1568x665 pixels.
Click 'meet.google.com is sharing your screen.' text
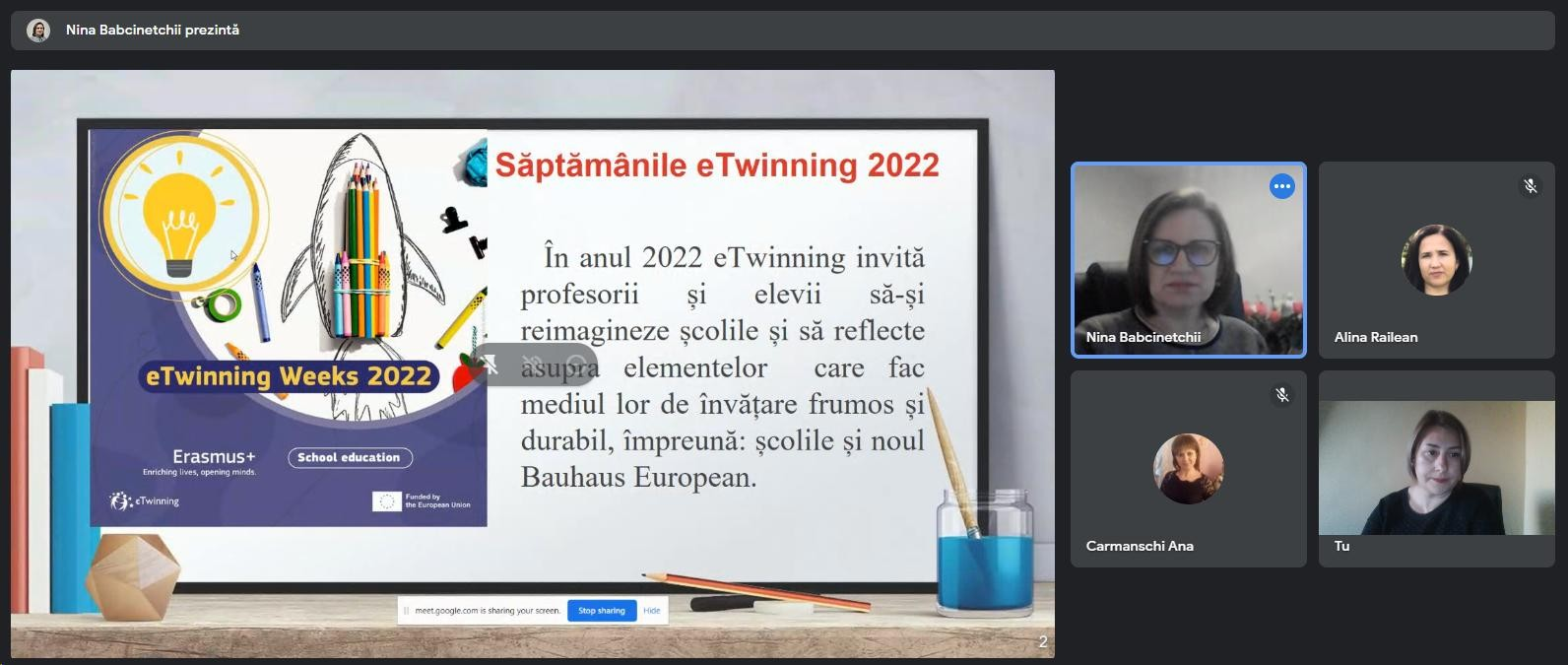point(488,611)
